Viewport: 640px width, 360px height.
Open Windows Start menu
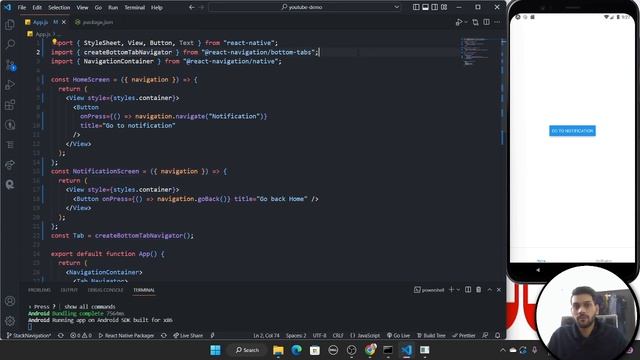pyautogui.click(x=215, y=350)
